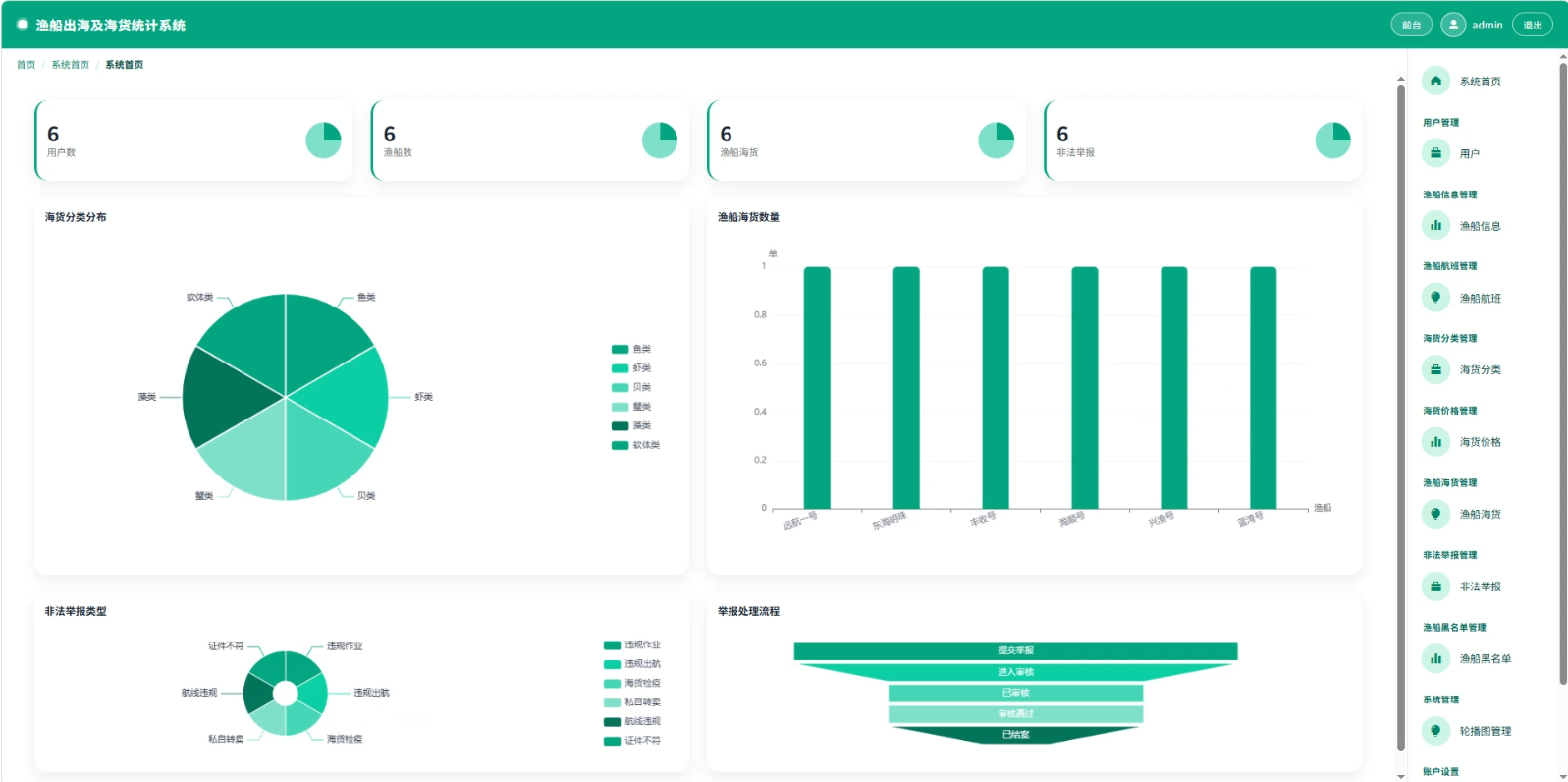Click the 渔船信息管理 sidebar section heading

[1450, 195]
